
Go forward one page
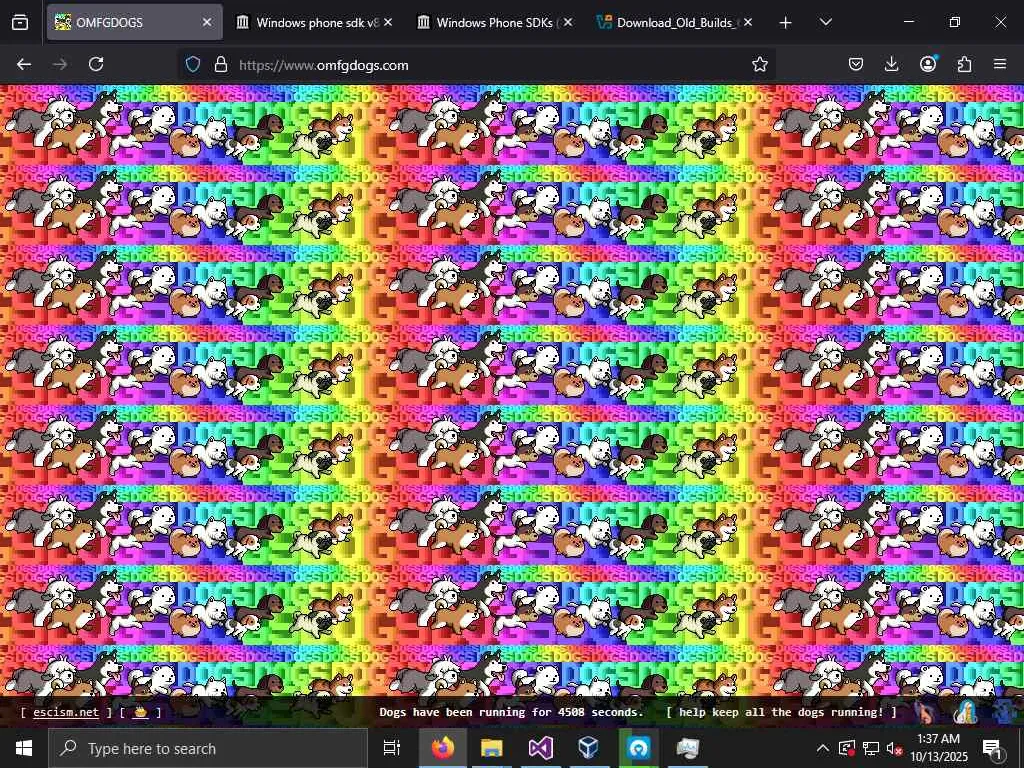click(x=60, y=64)
